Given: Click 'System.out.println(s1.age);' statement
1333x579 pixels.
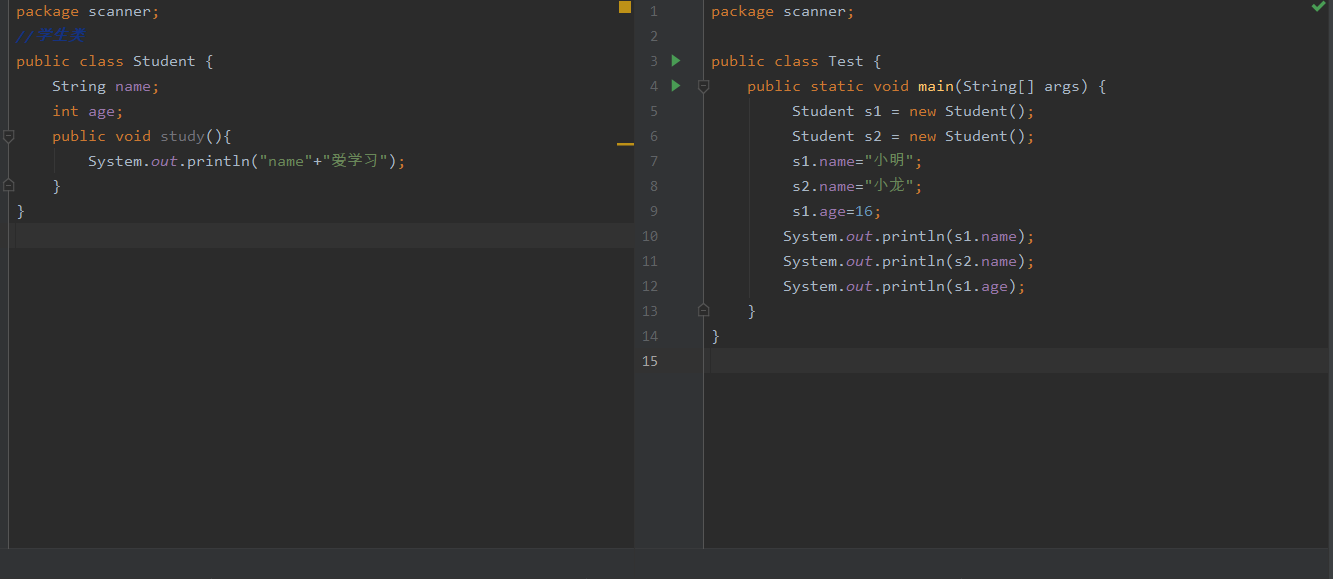Looking at the screenshot, I should [x=905, y=286].
